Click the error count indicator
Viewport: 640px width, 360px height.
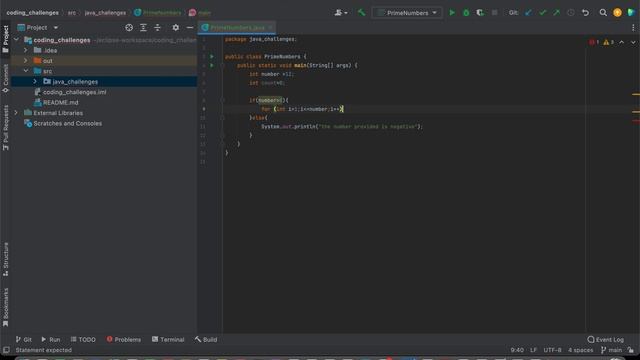pyautogui.click(x=594, y=42)
